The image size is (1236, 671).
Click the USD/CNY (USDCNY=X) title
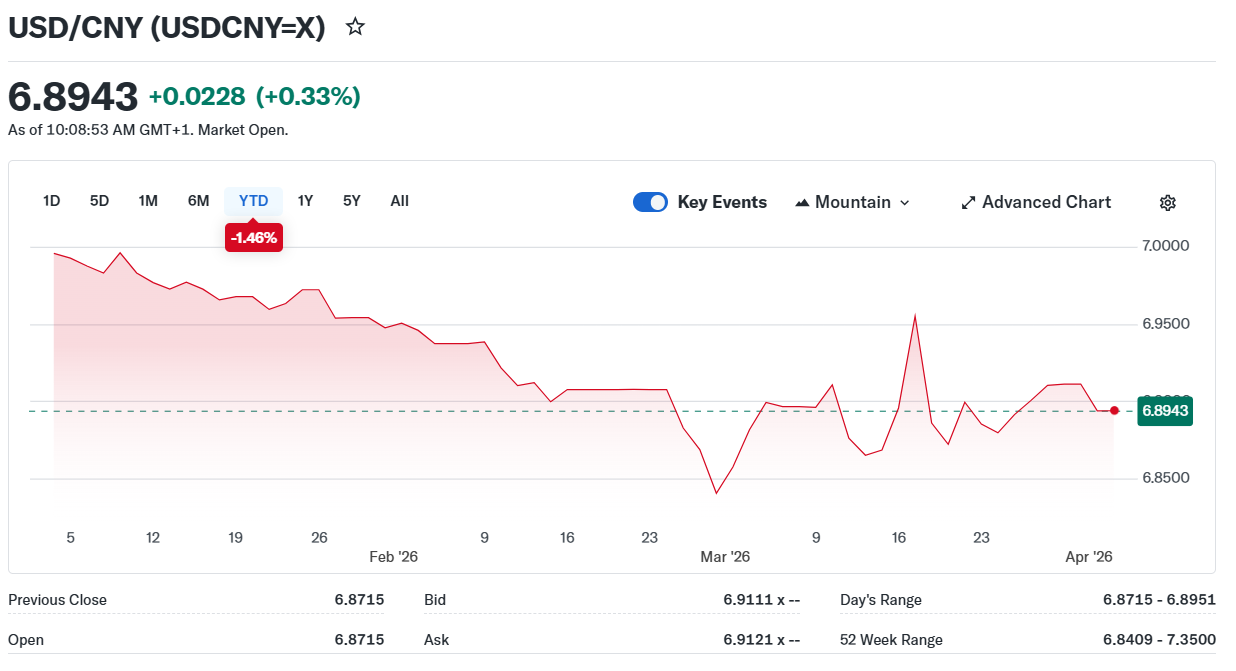167,28
